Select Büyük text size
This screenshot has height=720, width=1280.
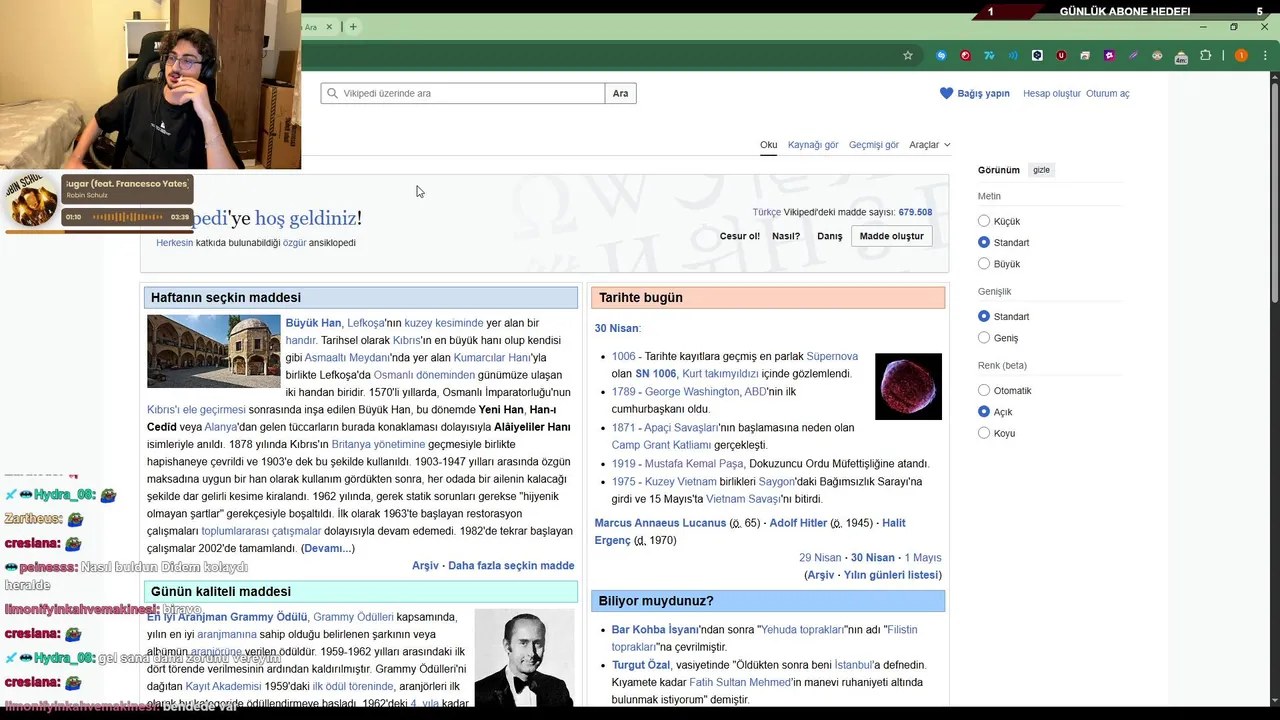click(x=984, y=264)
